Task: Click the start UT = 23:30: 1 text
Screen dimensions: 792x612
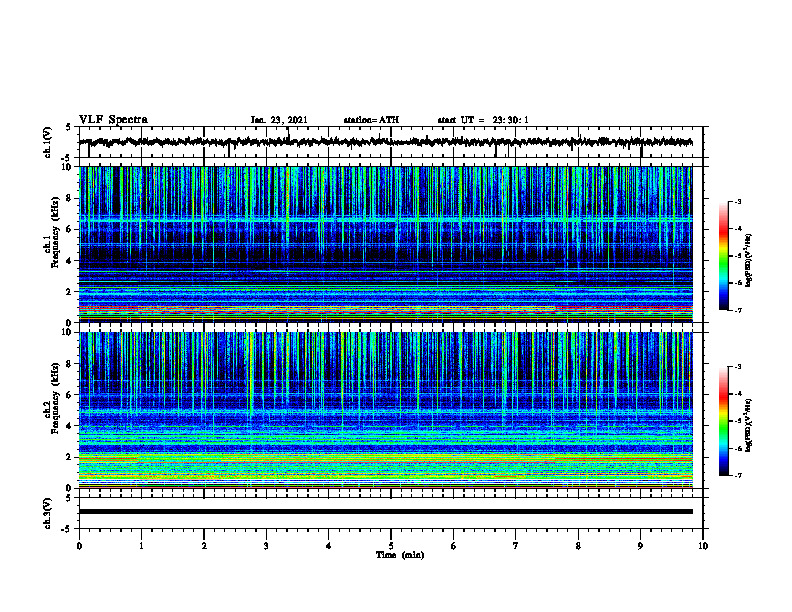Action: pos(483,120)
